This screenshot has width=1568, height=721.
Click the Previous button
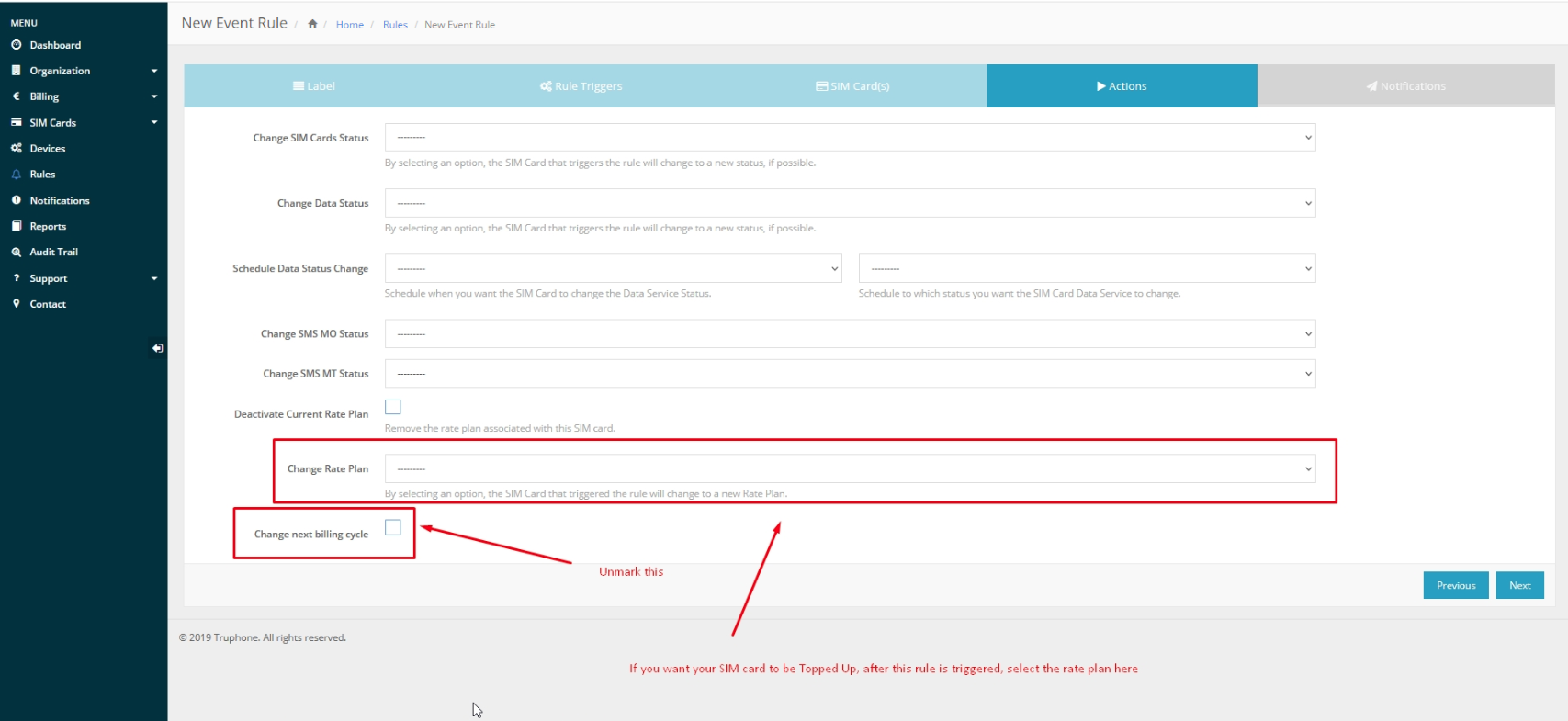[x=1455, y=585]
